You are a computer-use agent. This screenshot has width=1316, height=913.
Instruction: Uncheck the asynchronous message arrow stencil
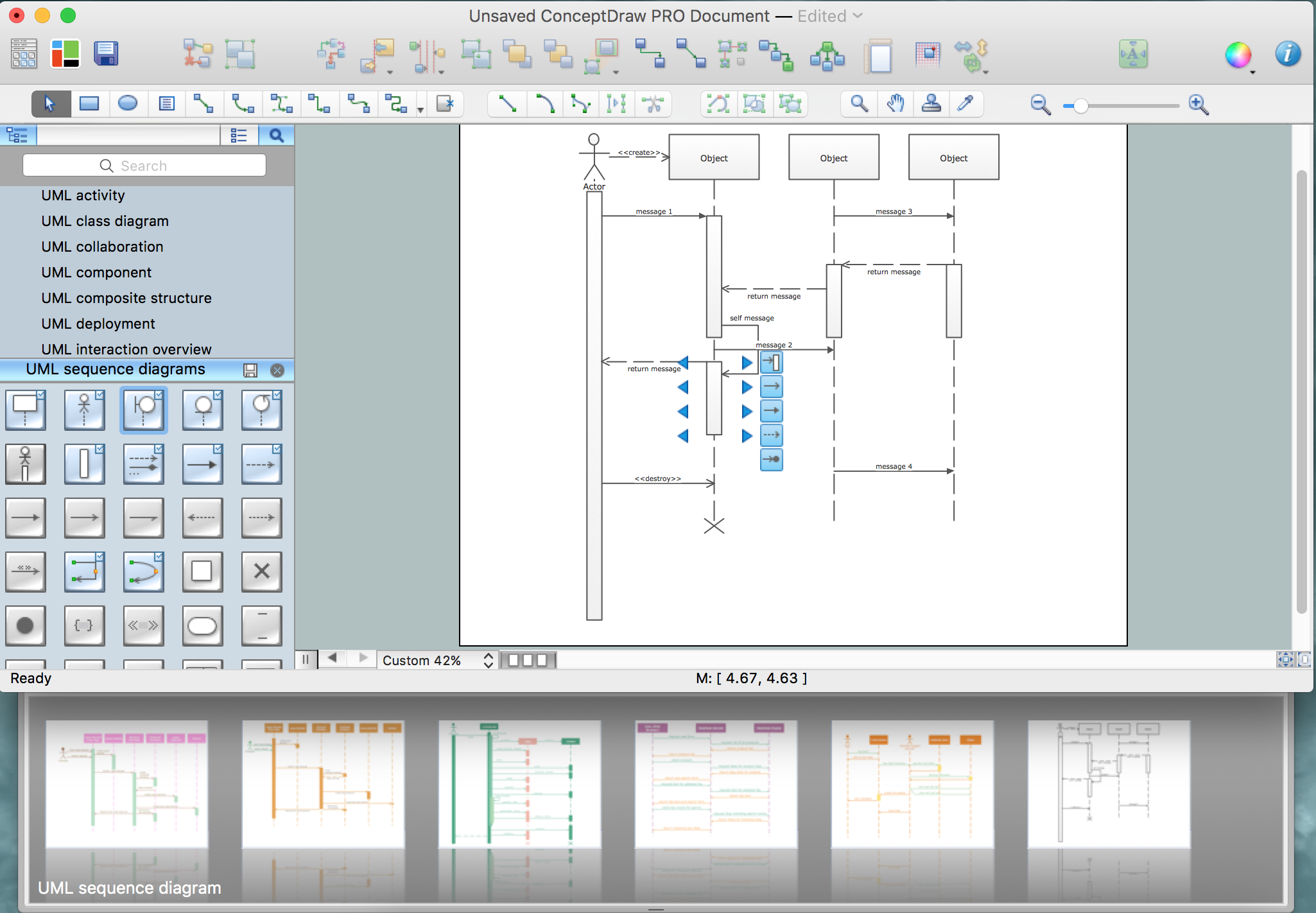[x=277, y=449]
